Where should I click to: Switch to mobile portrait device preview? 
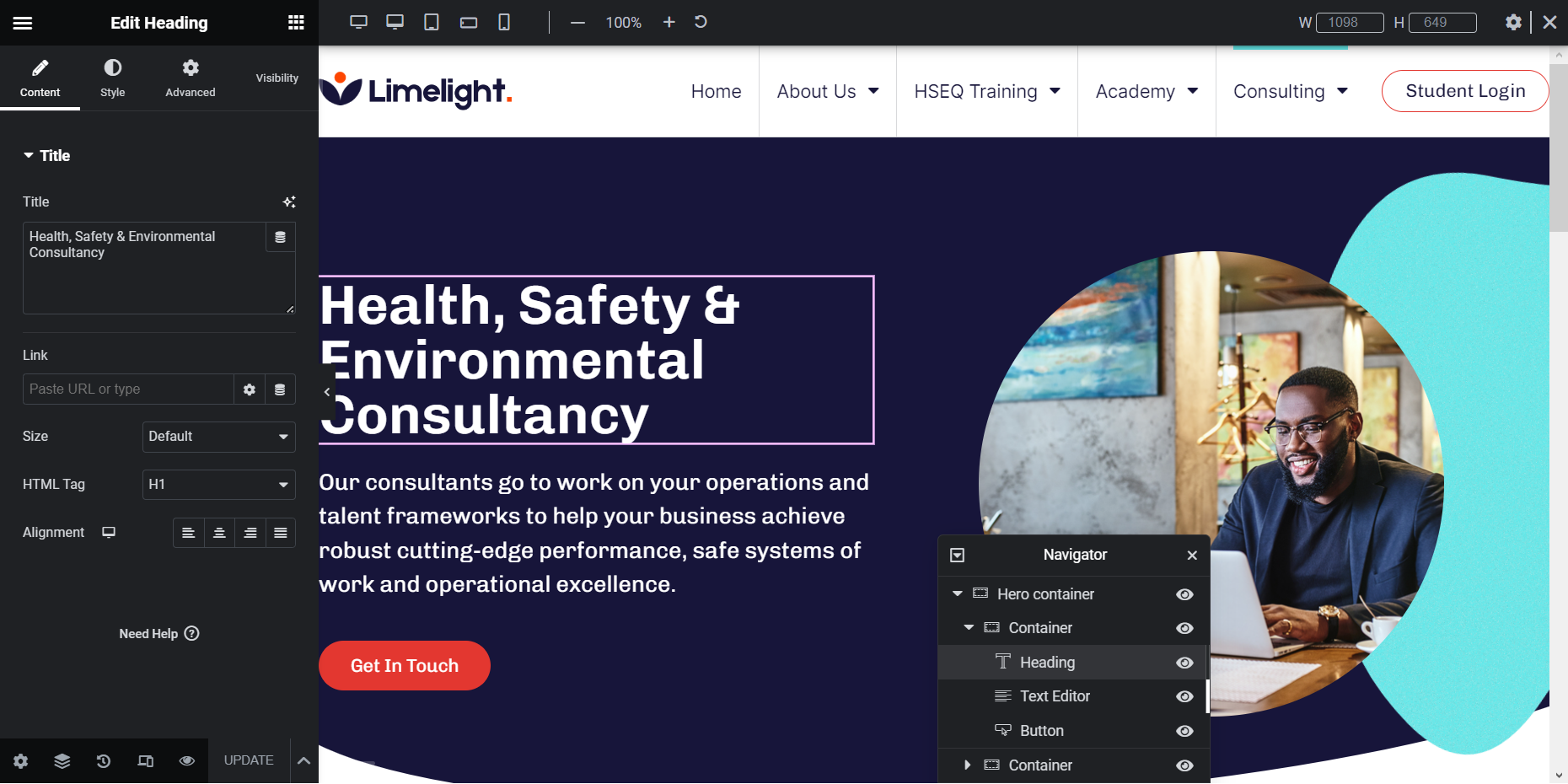504,22
